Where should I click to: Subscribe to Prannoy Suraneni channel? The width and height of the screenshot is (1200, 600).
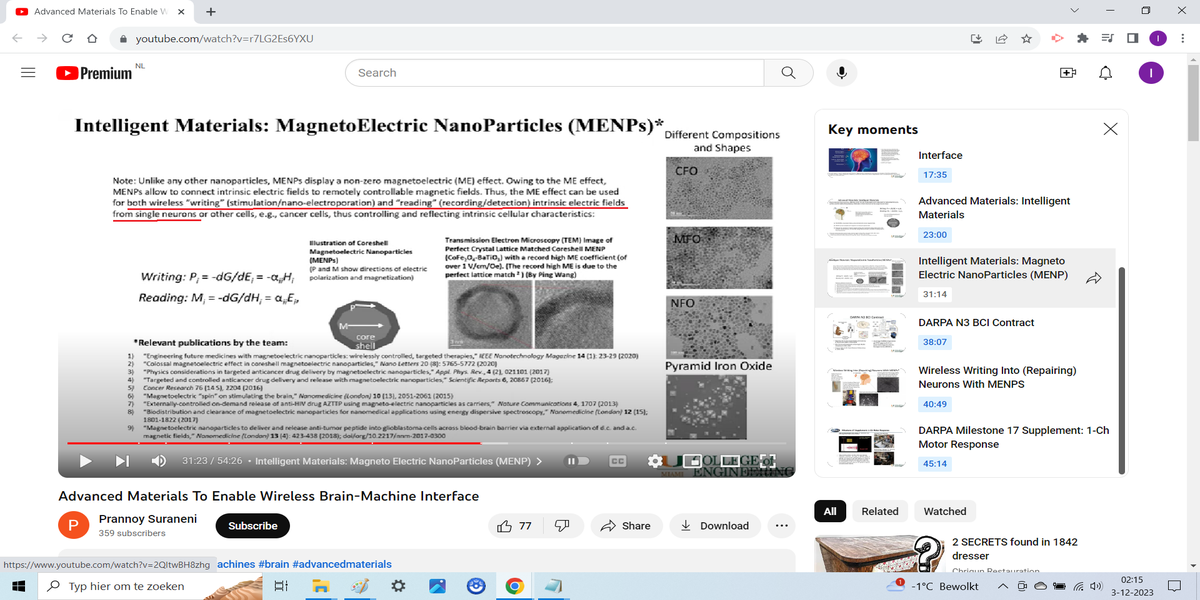pos(252,526)
